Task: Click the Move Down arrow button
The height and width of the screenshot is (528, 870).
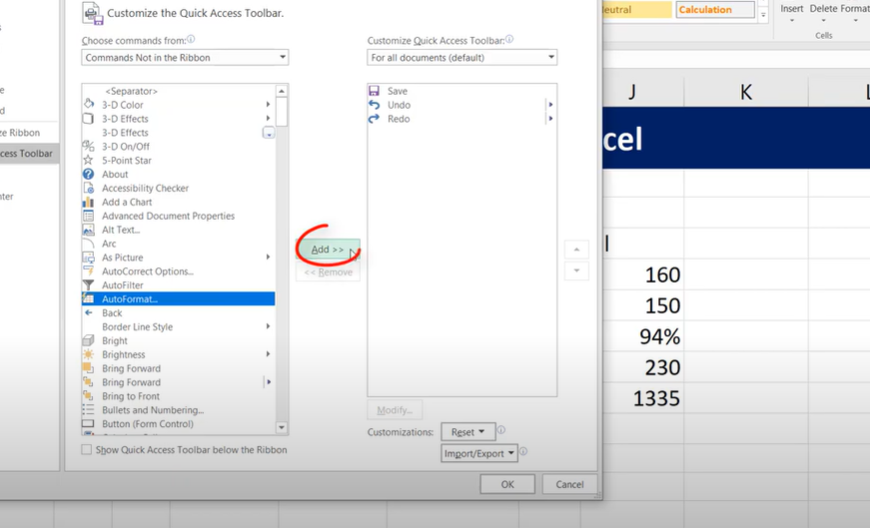Action: pos(576,271)
